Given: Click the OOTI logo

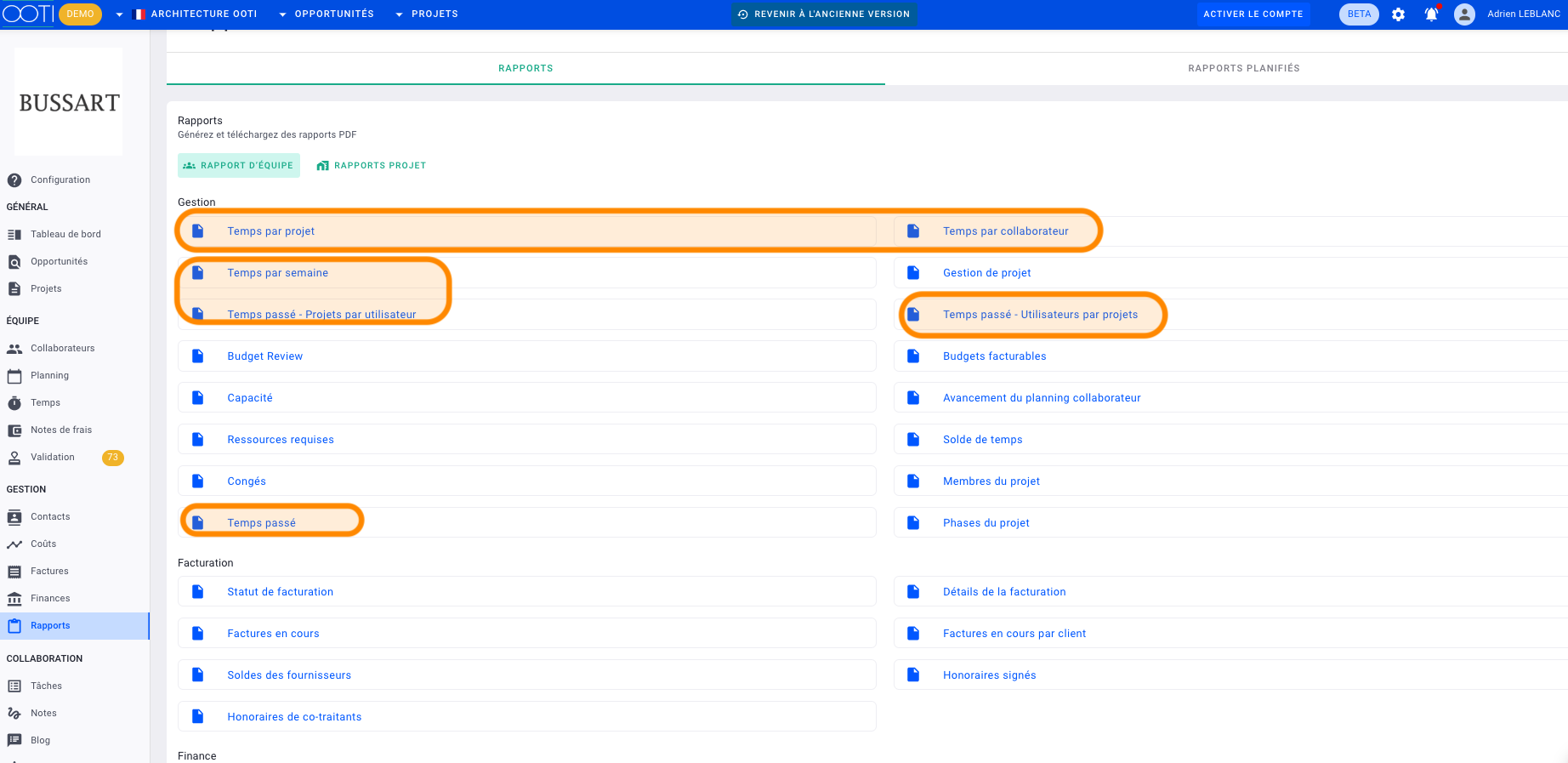Looking at the screenshot, I should [28, 14].
